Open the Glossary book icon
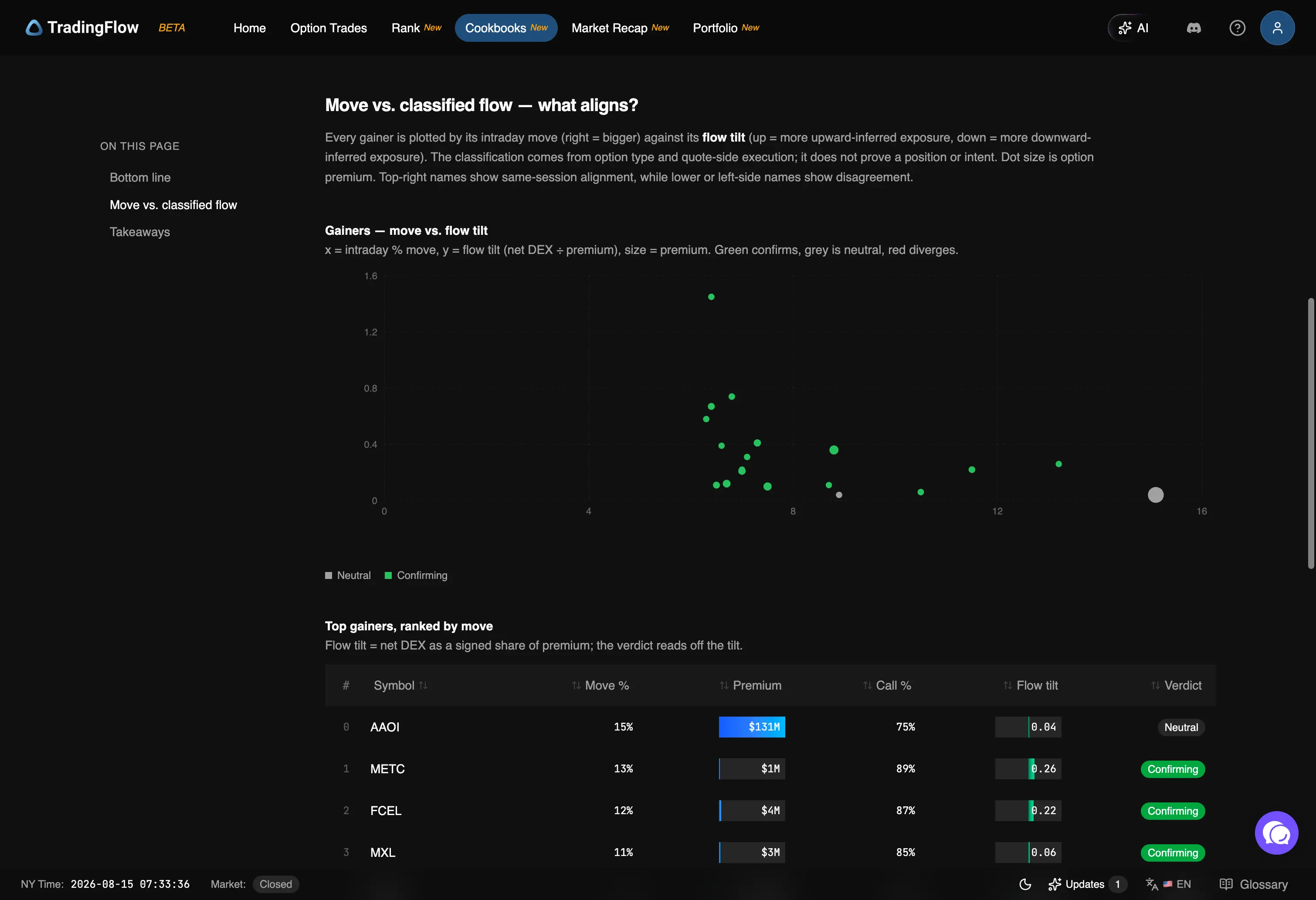The image size is (1316, 900). [1226, 884]
